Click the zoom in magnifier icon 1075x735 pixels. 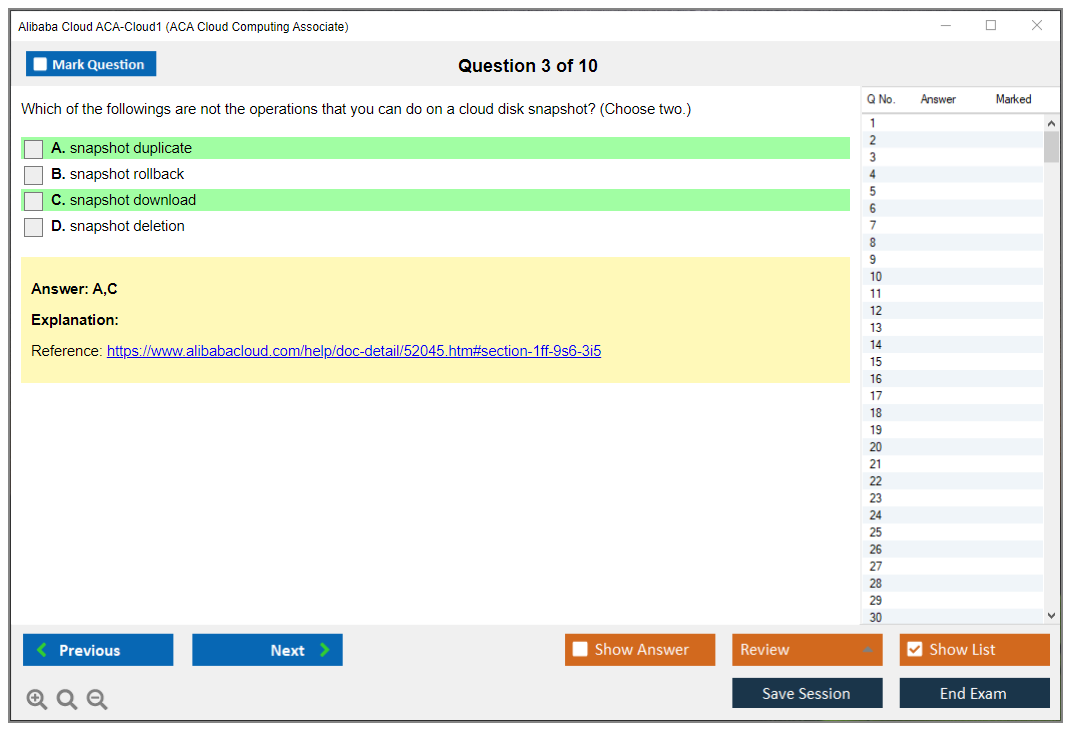pos(37,700)
